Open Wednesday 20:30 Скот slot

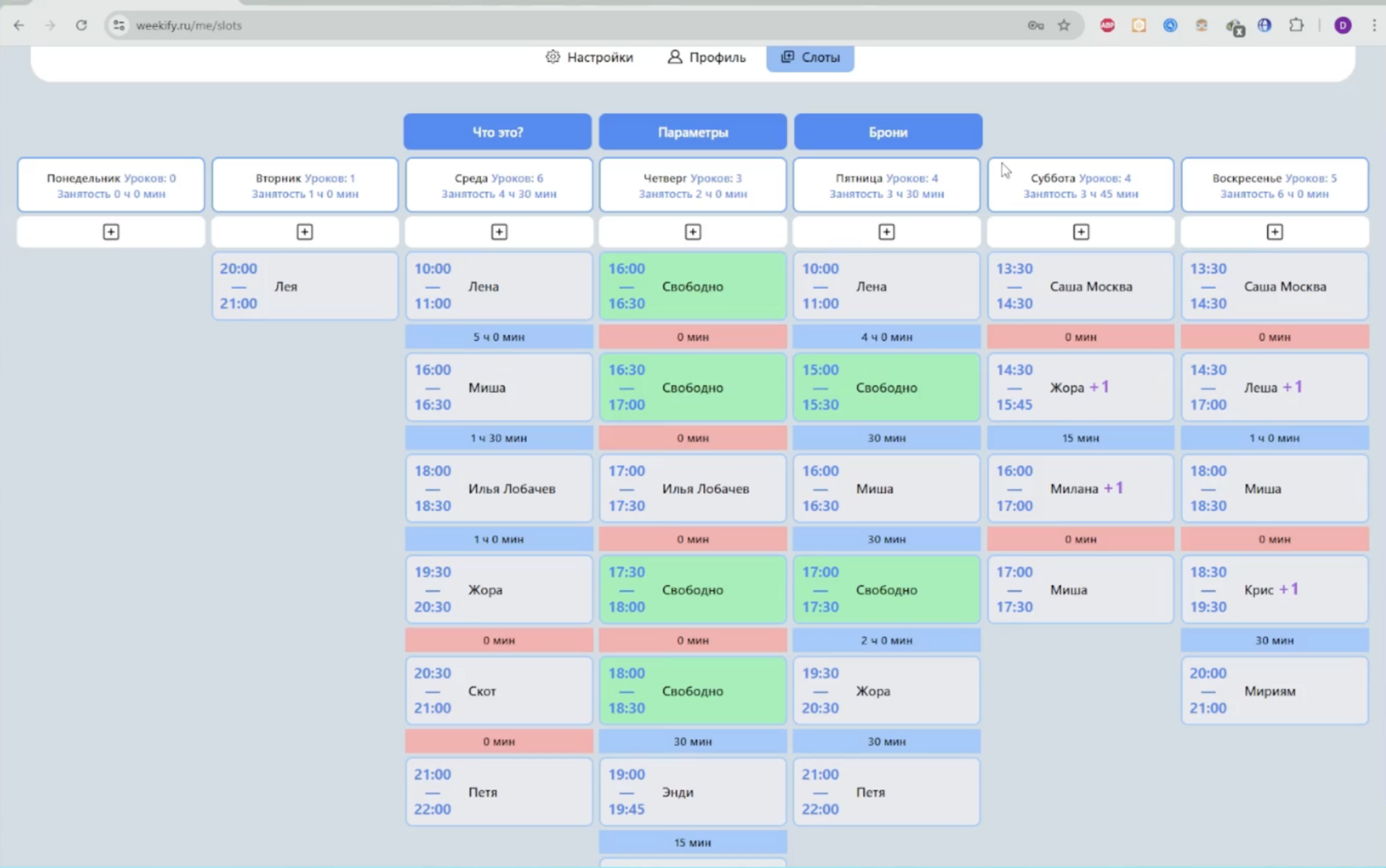[499, 691]
